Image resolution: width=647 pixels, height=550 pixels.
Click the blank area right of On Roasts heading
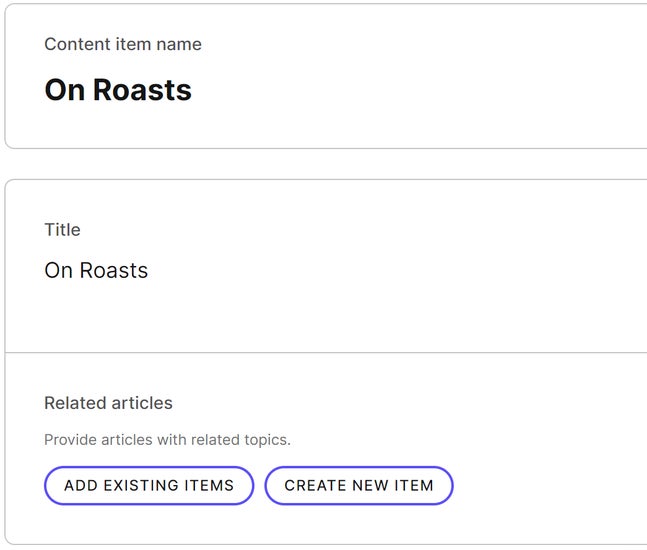pos(413,90)
